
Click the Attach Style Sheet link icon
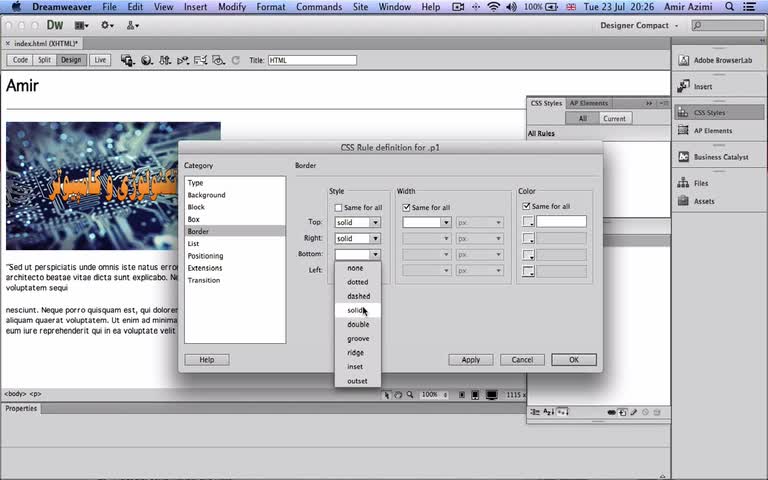tap(611, 412)
